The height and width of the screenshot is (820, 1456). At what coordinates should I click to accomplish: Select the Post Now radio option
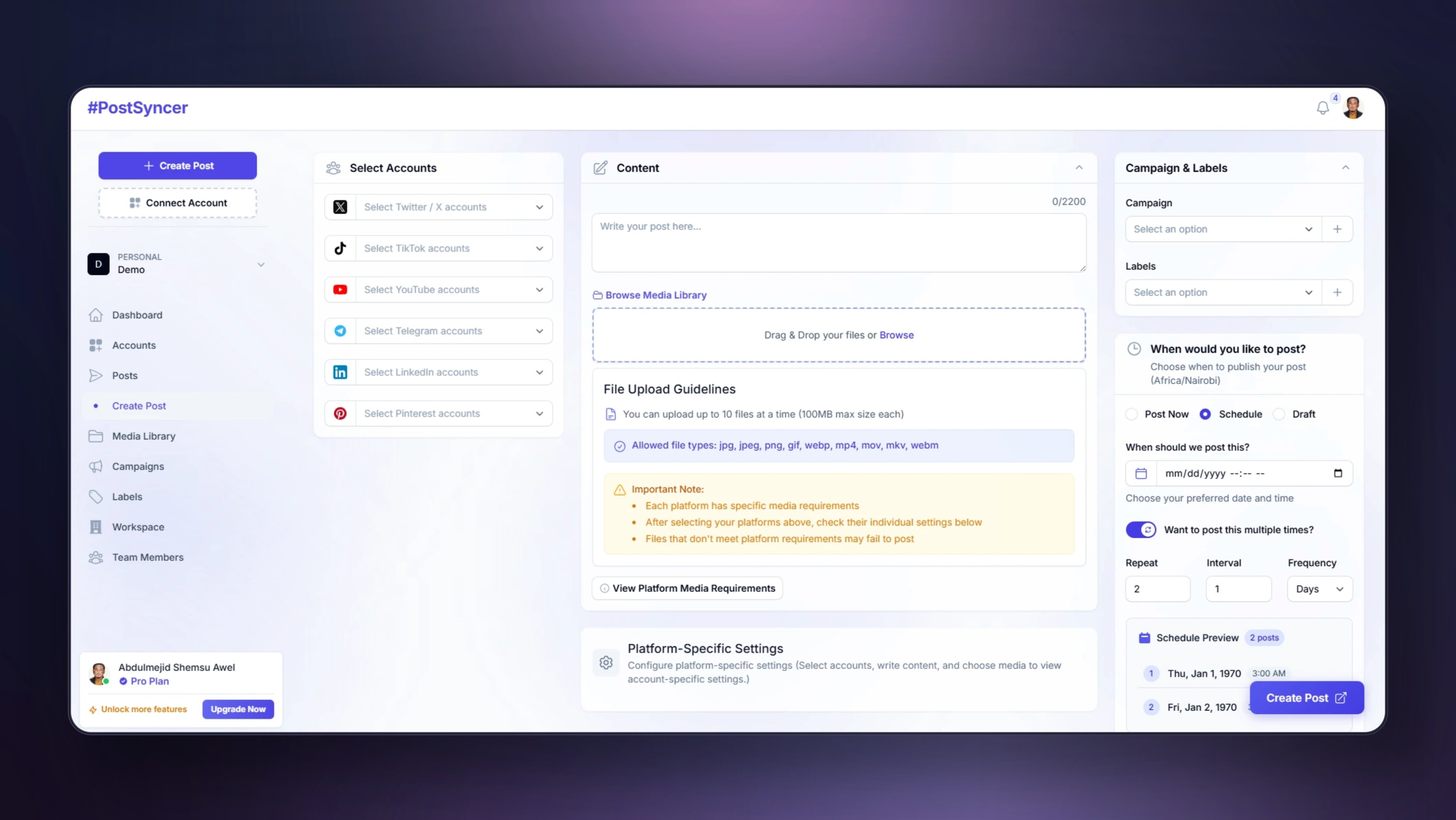click(x=1131, y=414)
